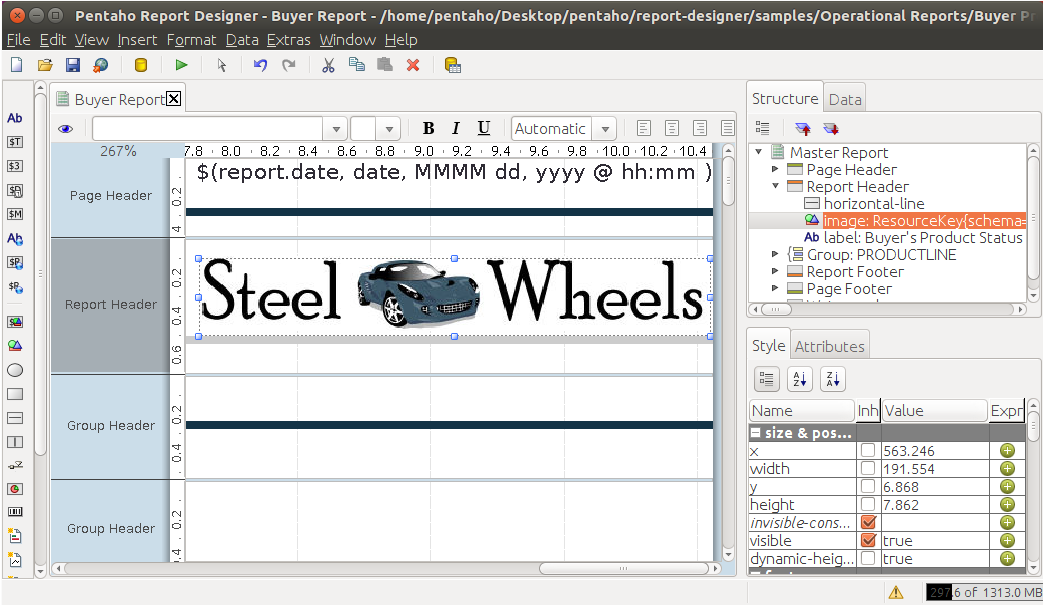Toggle the inherit checkbox for y

pyautogui.click(x=868, y=486)
